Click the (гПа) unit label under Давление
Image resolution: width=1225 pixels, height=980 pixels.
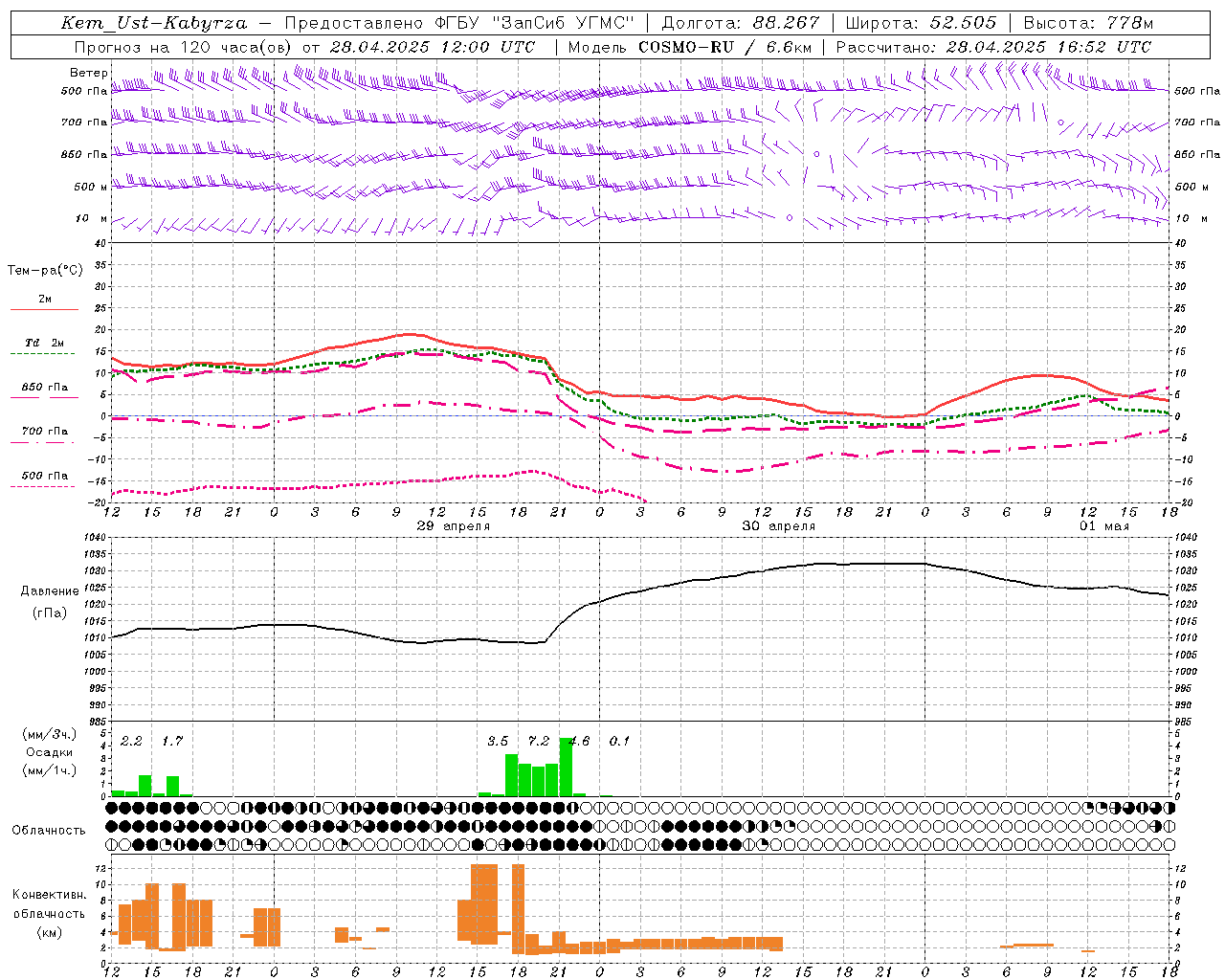click(50, 613)
